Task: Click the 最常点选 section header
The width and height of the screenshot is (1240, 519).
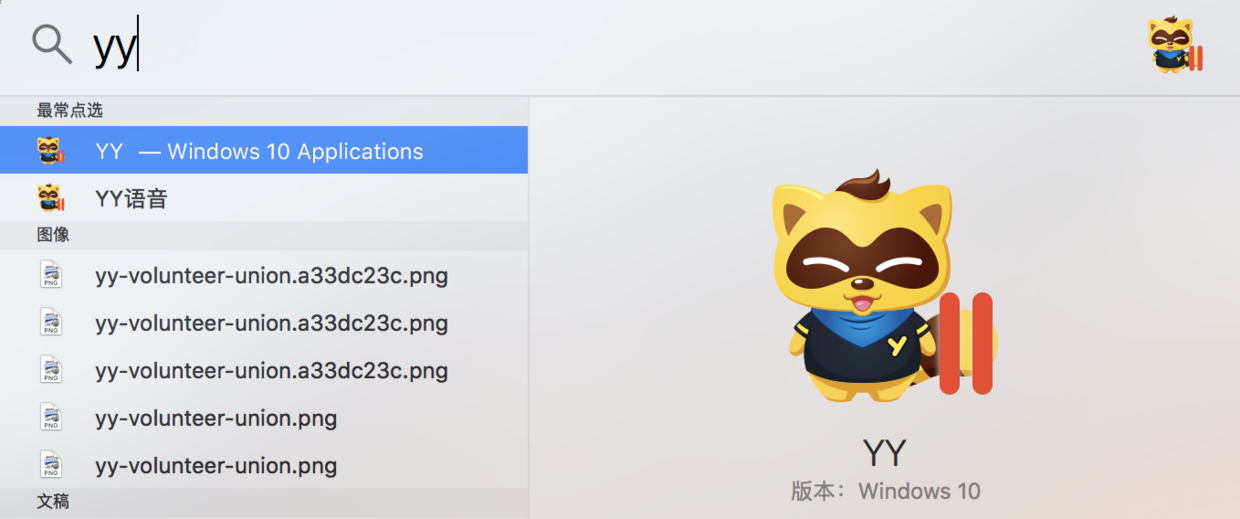Action: (x=70, y=110)
